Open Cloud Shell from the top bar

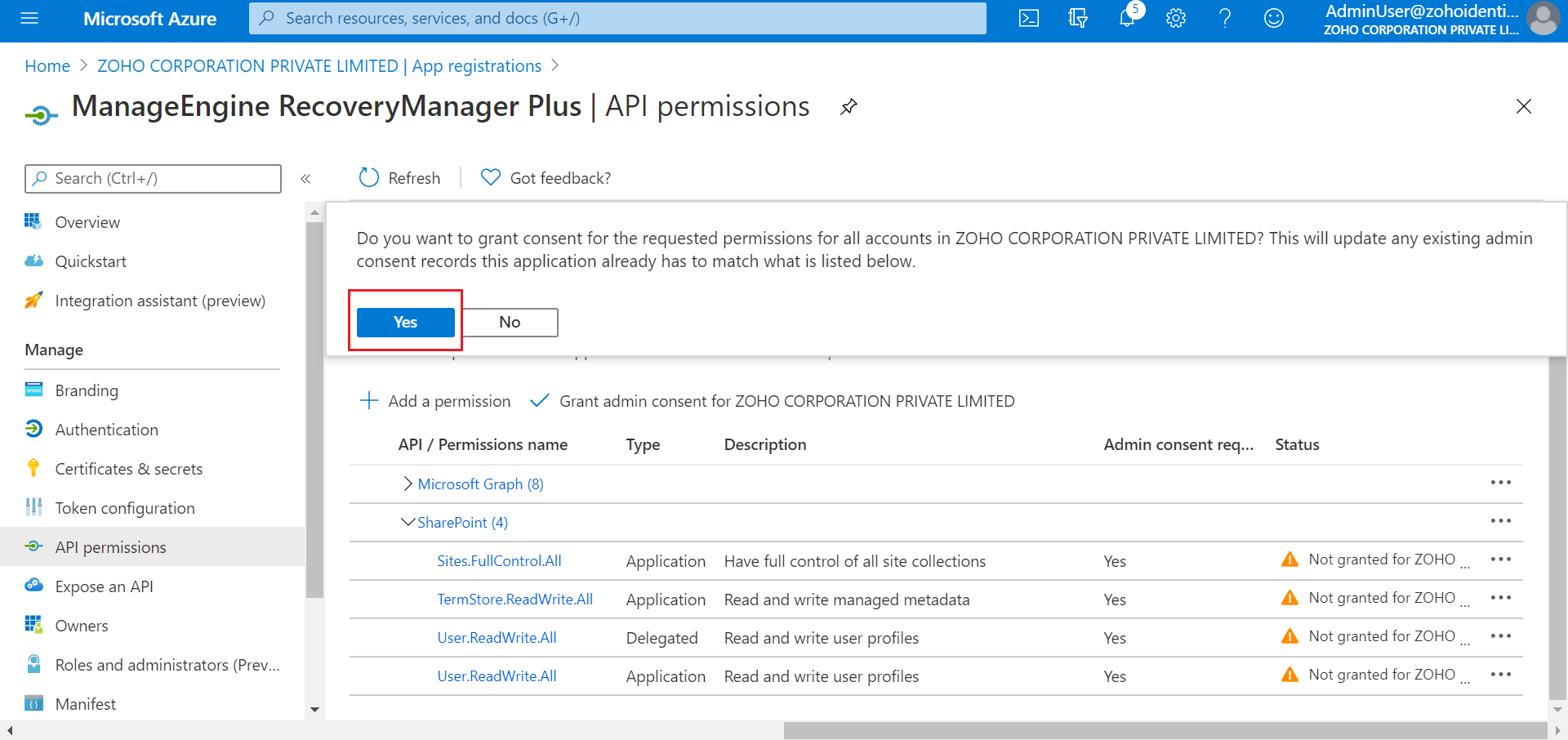(x=1029, y=18)
